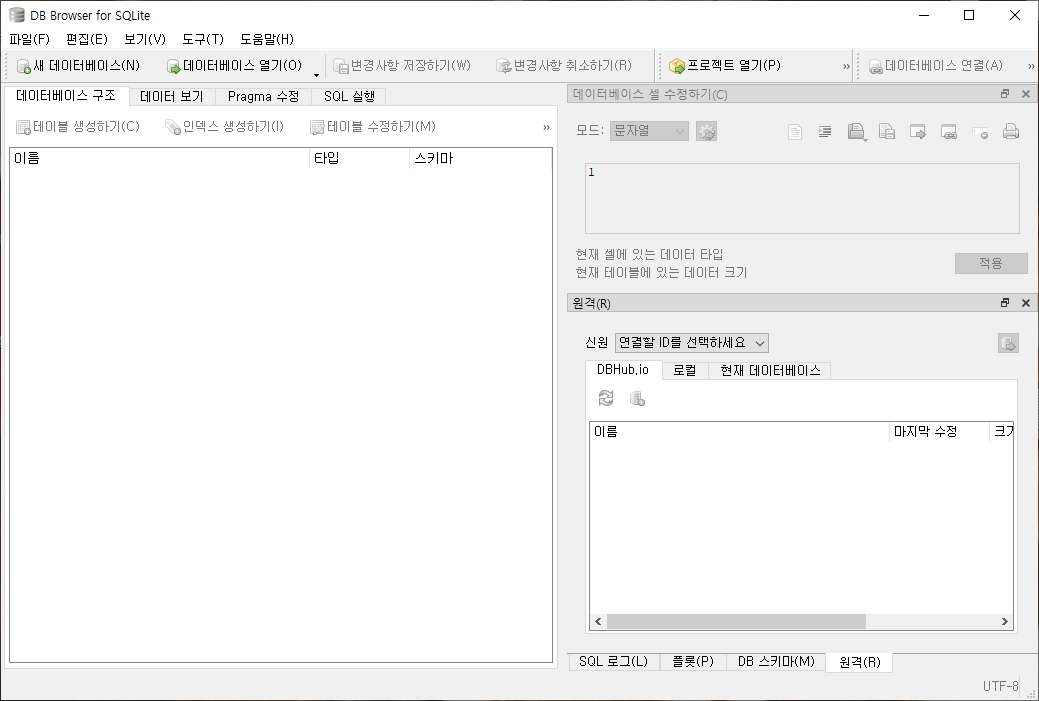
Task: Select the 현재 데이터베이스 tab
Action: click(770, 370)
